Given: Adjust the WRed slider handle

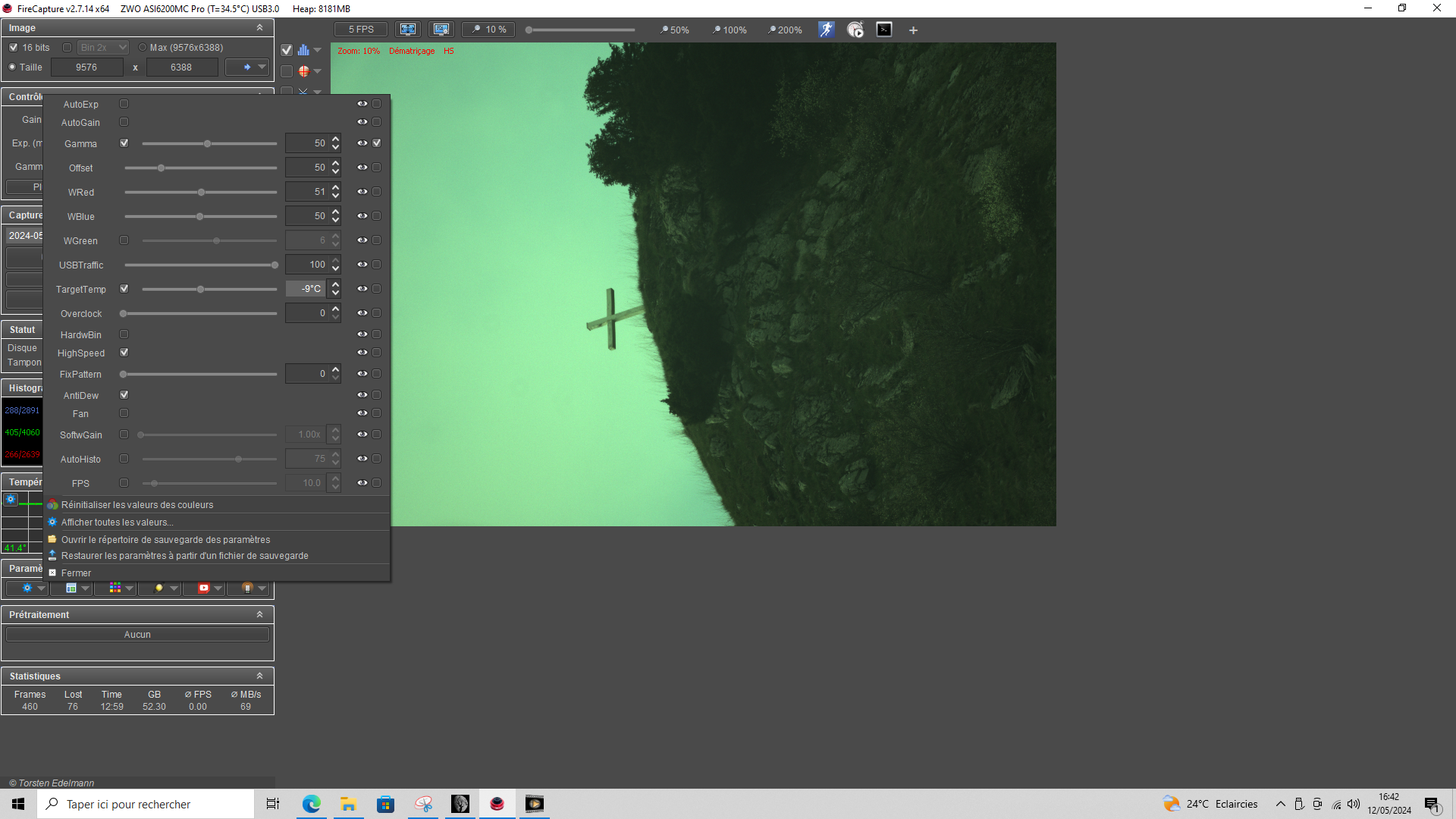Looking at the screenshot, I should coord(201,193).
